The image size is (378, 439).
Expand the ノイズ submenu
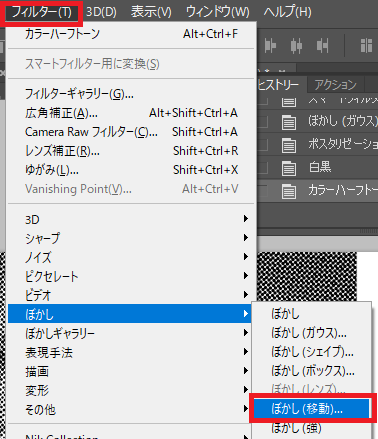(131, 257)
